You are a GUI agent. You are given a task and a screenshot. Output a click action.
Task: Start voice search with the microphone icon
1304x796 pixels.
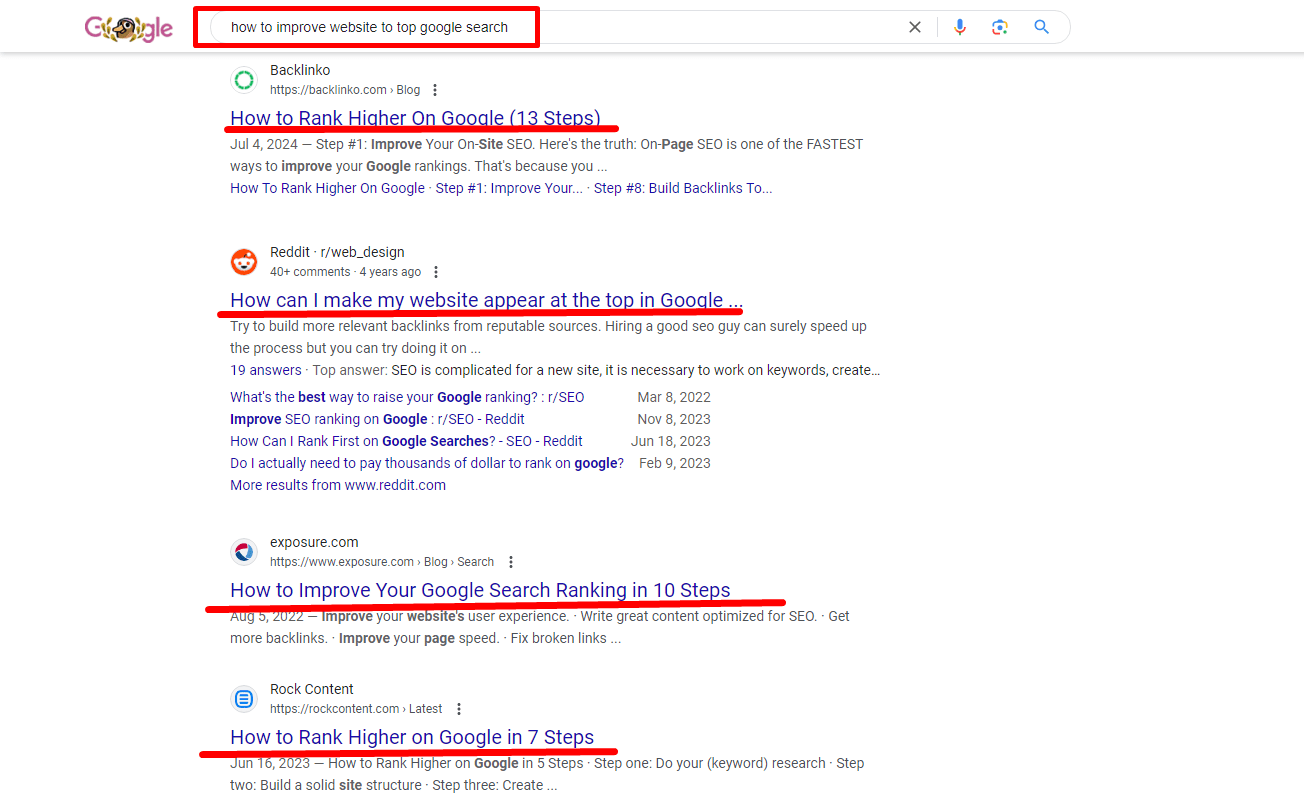pyautogui.click(x=960, y=27)
